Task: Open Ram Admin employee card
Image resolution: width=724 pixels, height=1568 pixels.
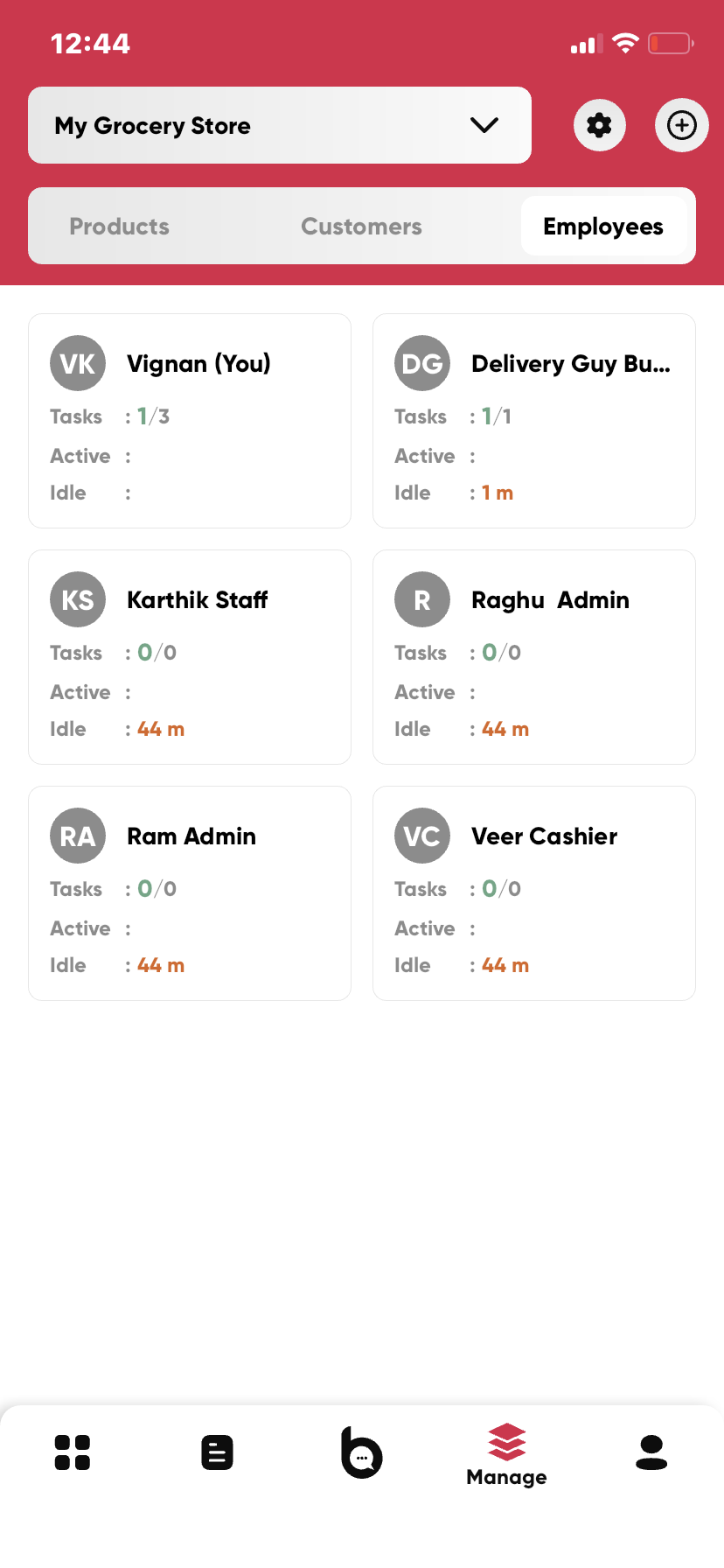Action: tap(190, 893)
